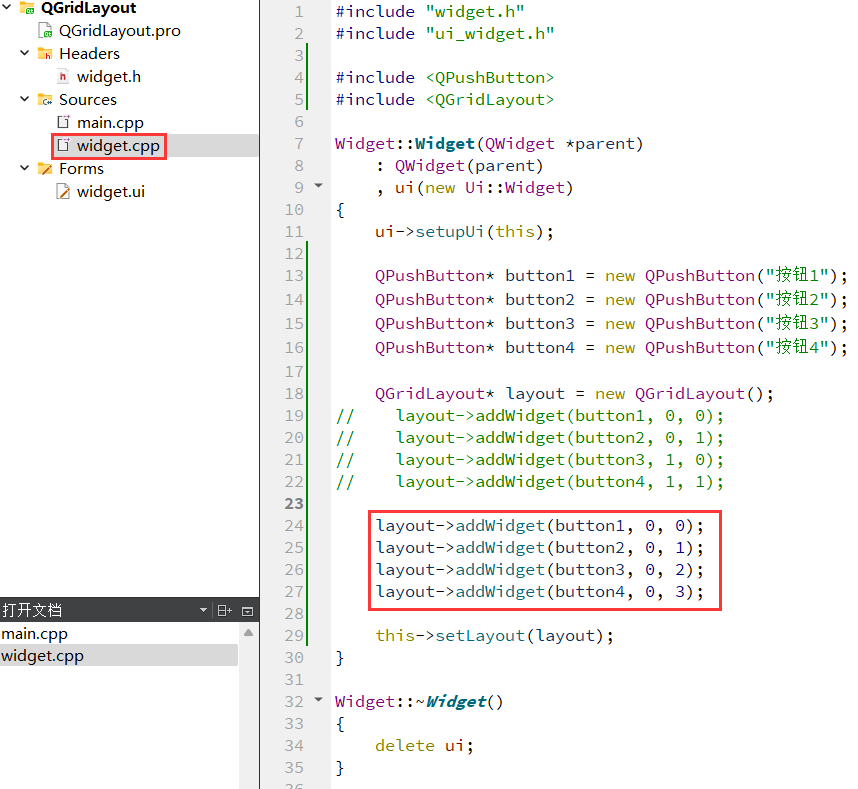
Task: Click addWidget(button1, 0, 0) on line 24
Action: 540,526
